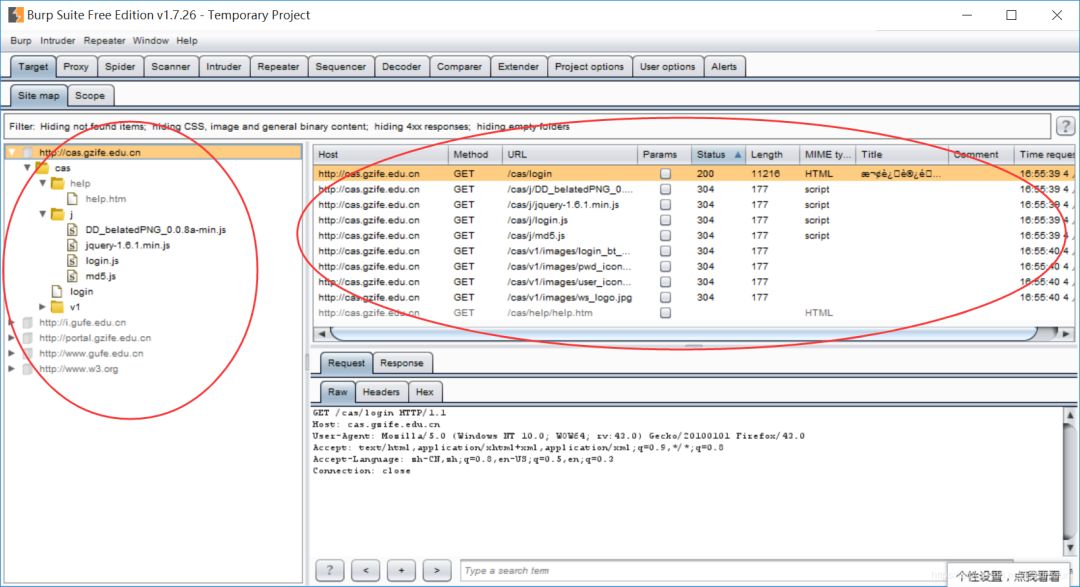Click the '+' button beside the search field
This screenshot has width=1080, height=587.
tap(401, 570)
